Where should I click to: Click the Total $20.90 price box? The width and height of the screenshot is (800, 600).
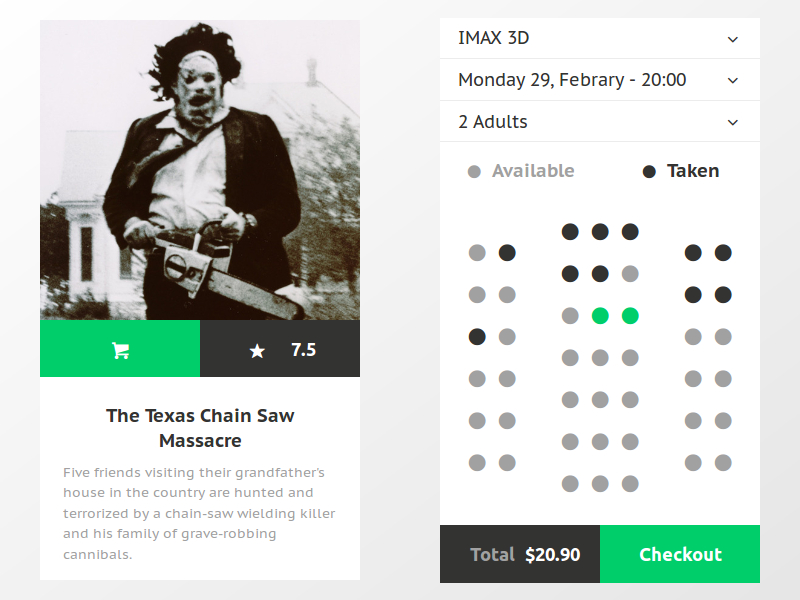[x=520, y=554]
